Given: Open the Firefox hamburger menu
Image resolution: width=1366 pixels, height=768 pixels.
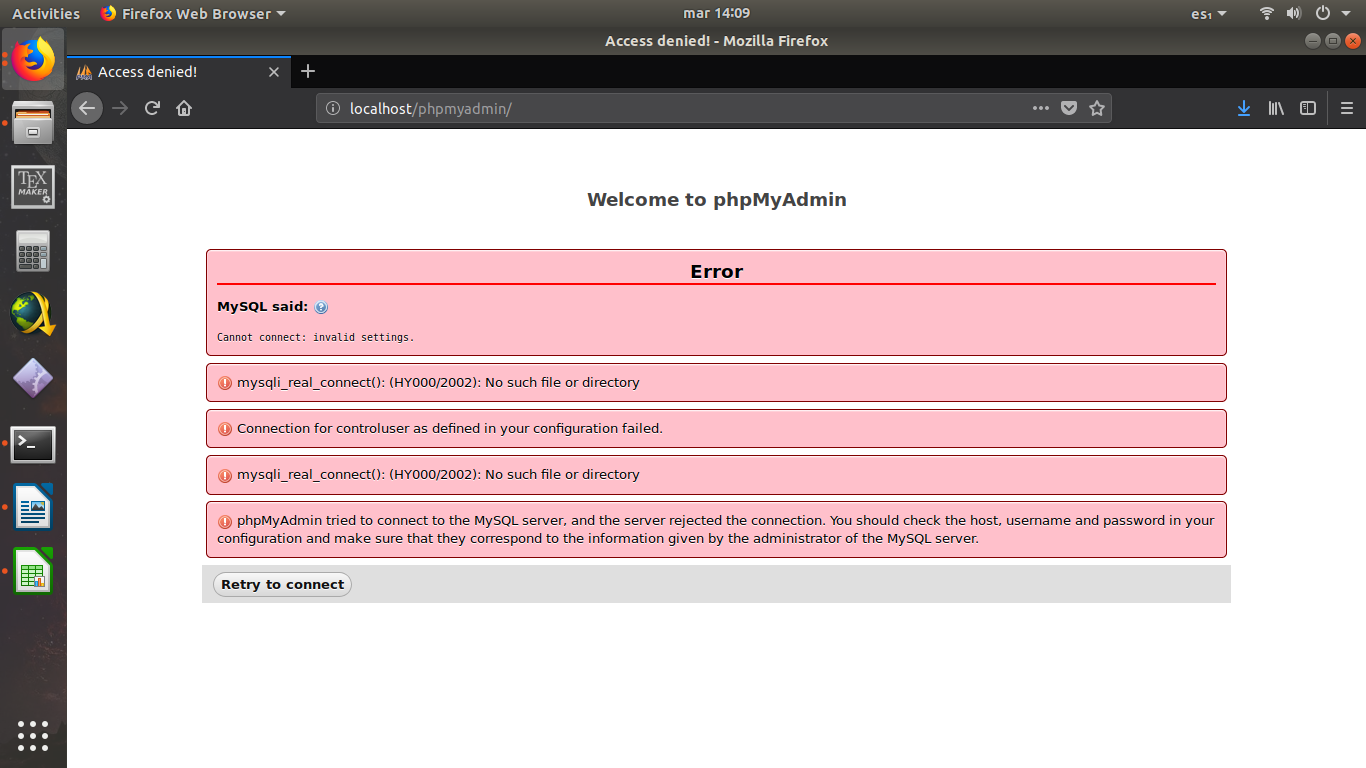Looking at the screenshot, I should (1347, 108).
